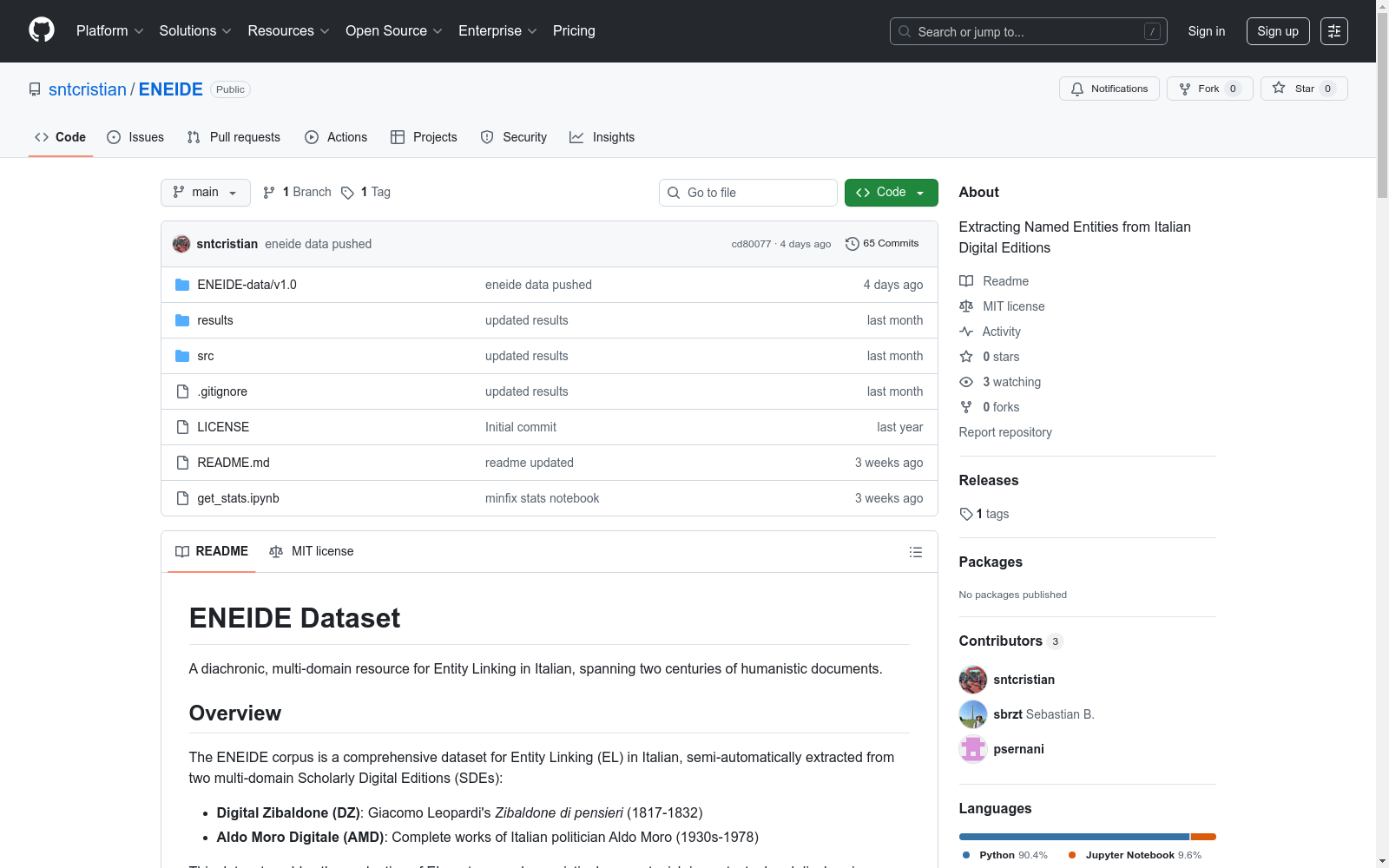
Task: Switch to the Projects tab
Action: pyautogui.click(x=424, y=137)
